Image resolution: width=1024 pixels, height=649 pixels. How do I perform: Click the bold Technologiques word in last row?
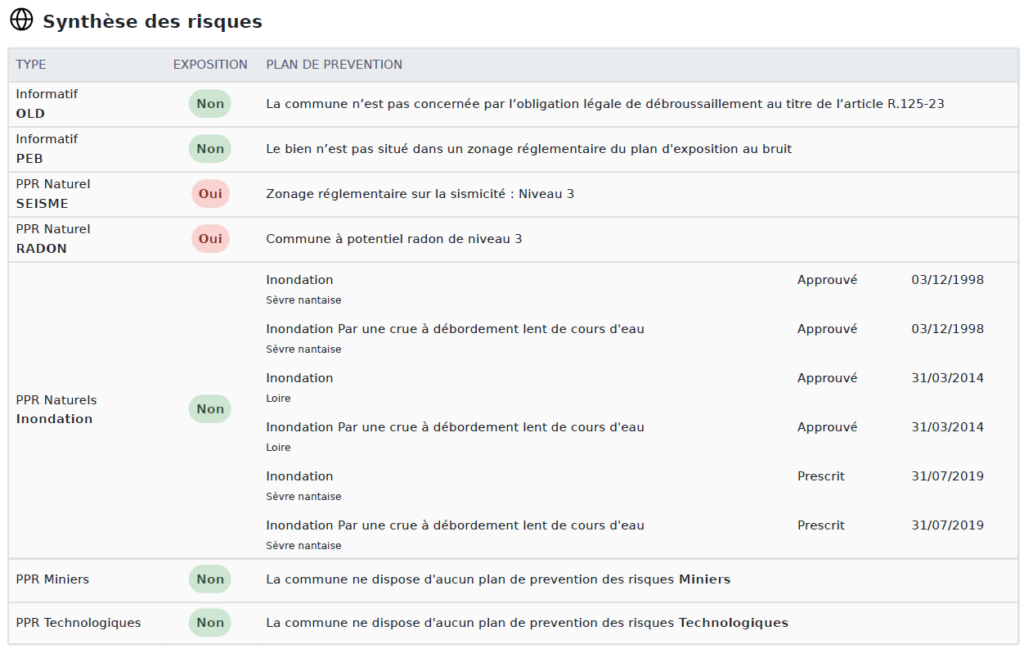click(733, 623)
